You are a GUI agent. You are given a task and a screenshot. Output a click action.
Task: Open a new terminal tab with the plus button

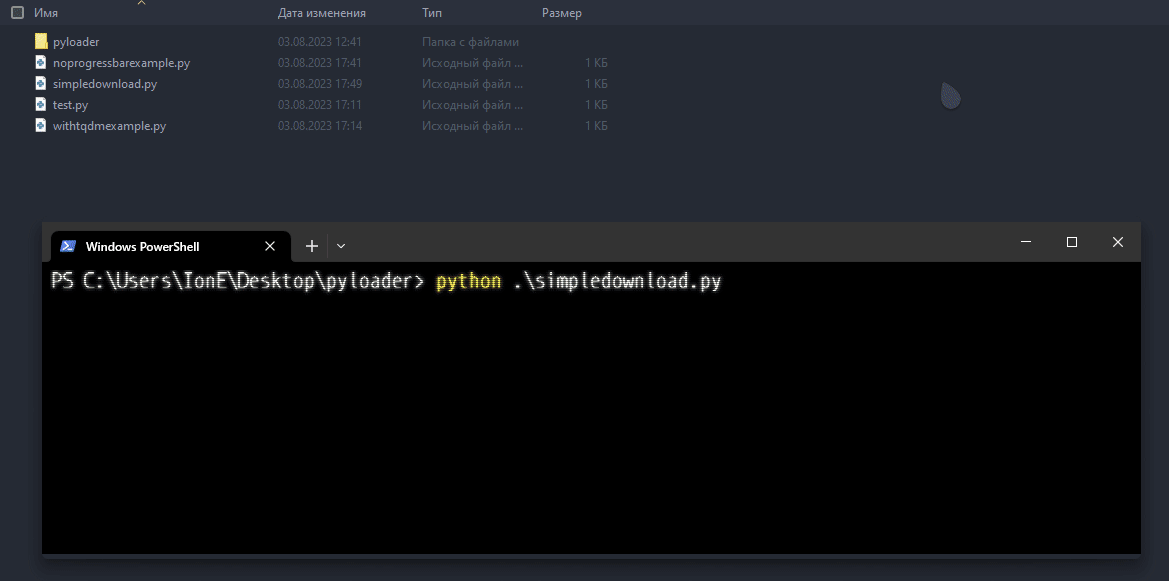[311, 245]
